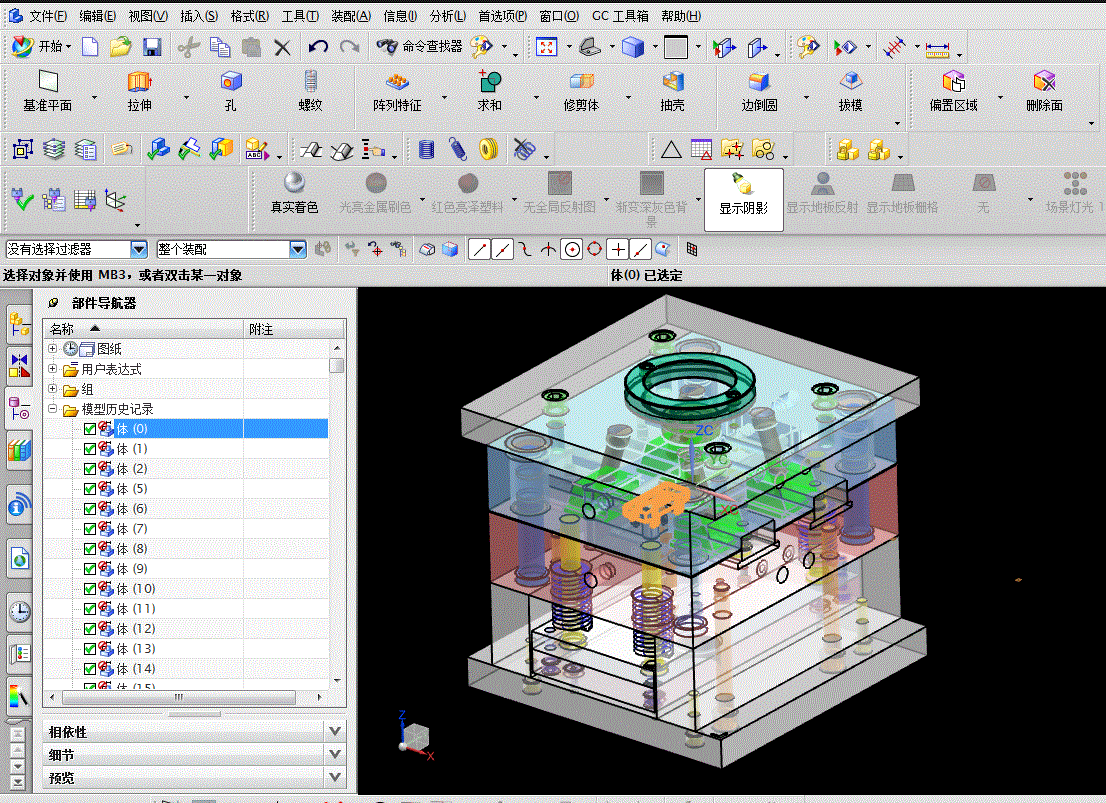Open the 编辑(E) menu
Viewport: 1106px width, 803px height.
[97, 16]
